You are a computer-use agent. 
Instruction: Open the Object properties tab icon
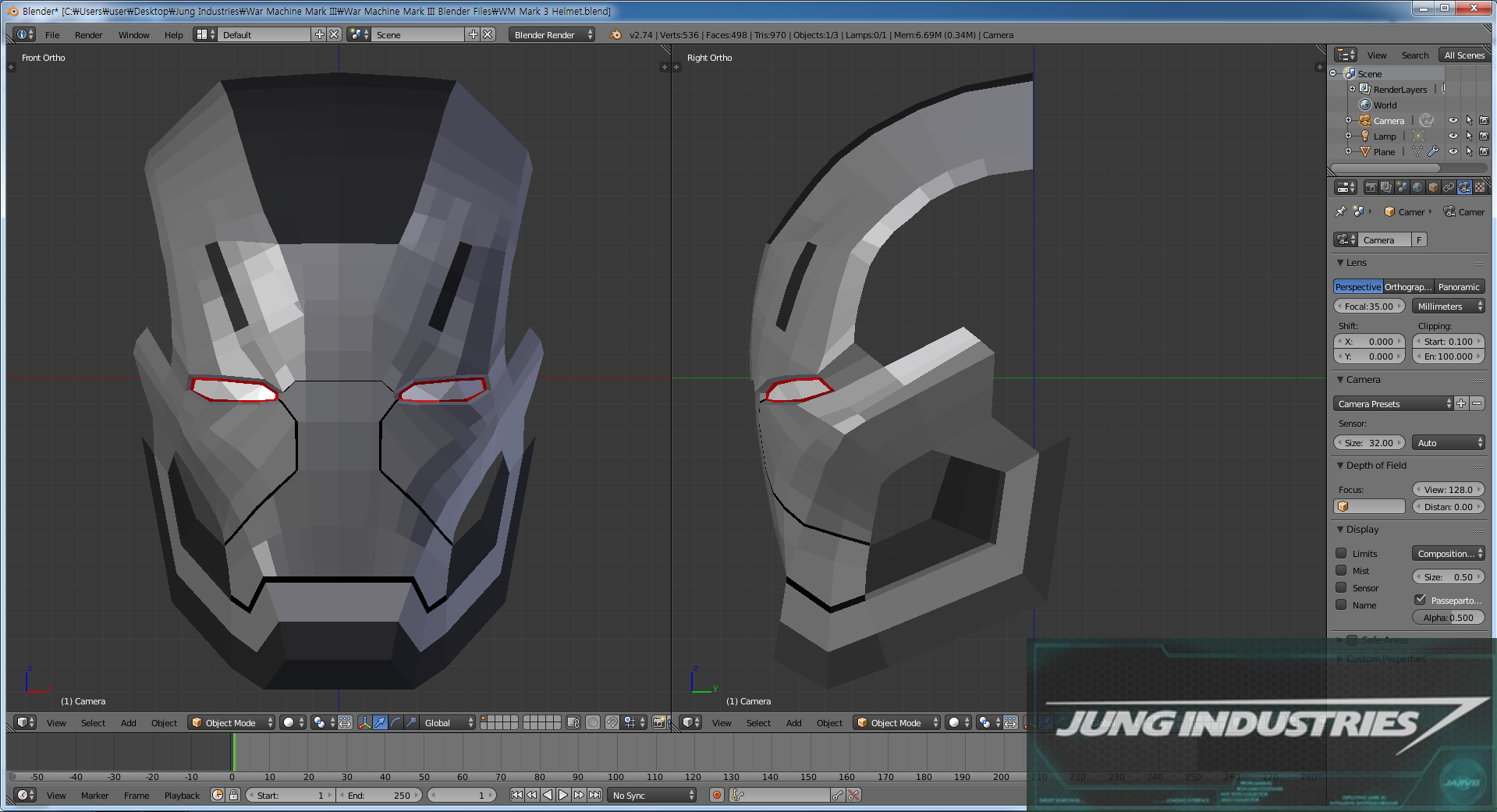coord(1433,187)
